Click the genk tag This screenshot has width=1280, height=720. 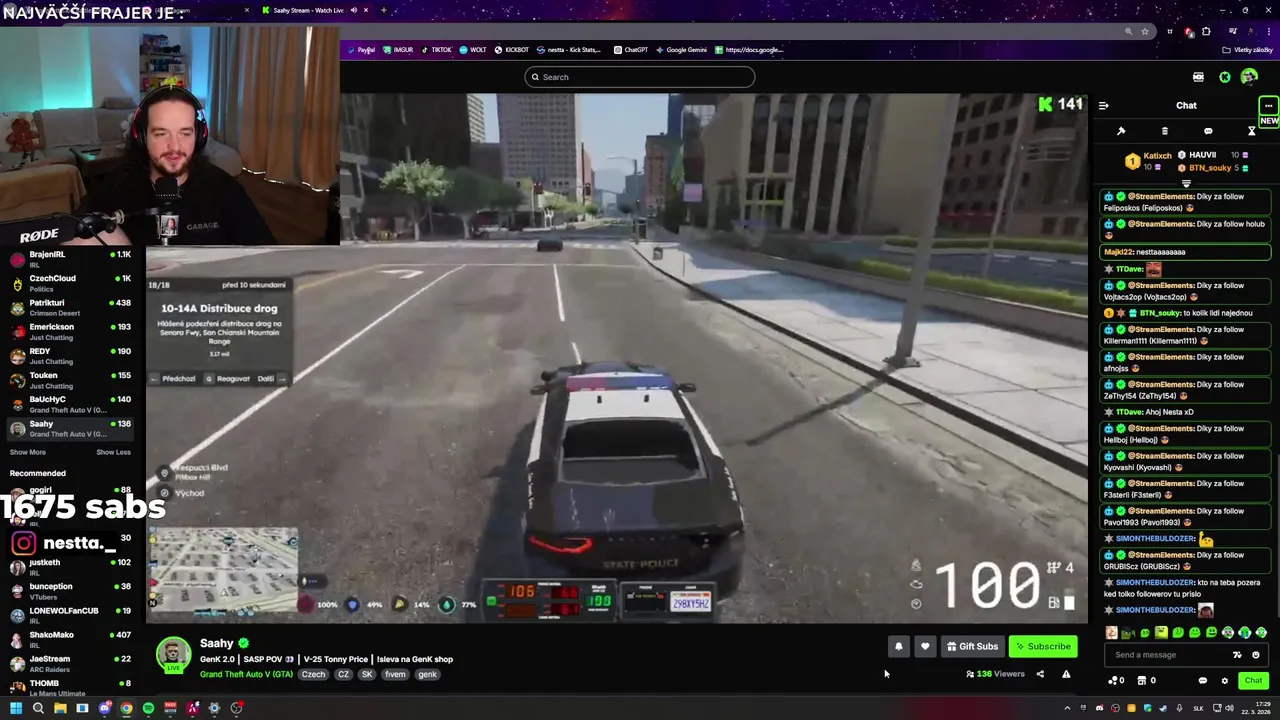(x=427, y=674)
